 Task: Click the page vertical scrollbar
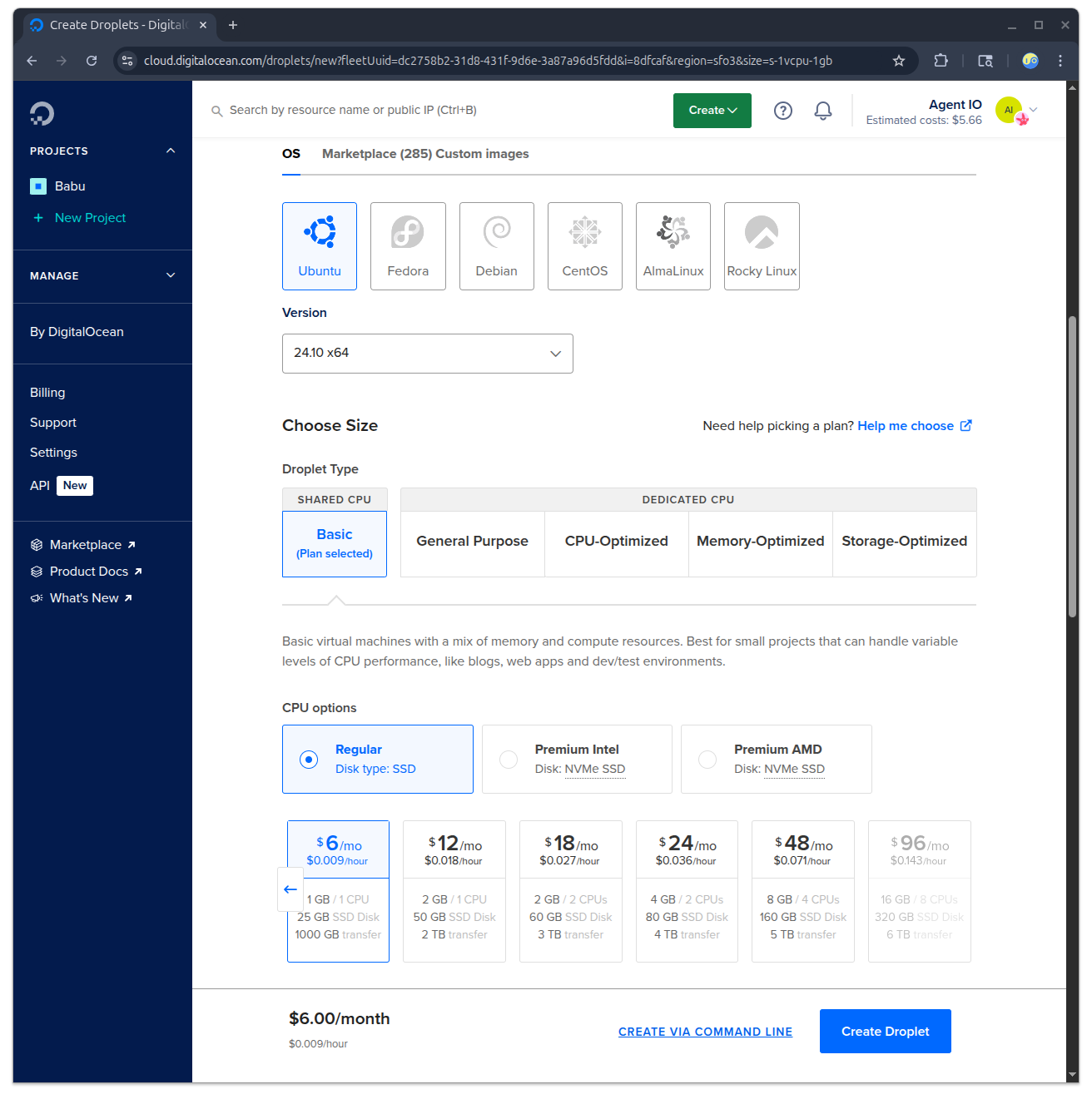(1073, 468)
